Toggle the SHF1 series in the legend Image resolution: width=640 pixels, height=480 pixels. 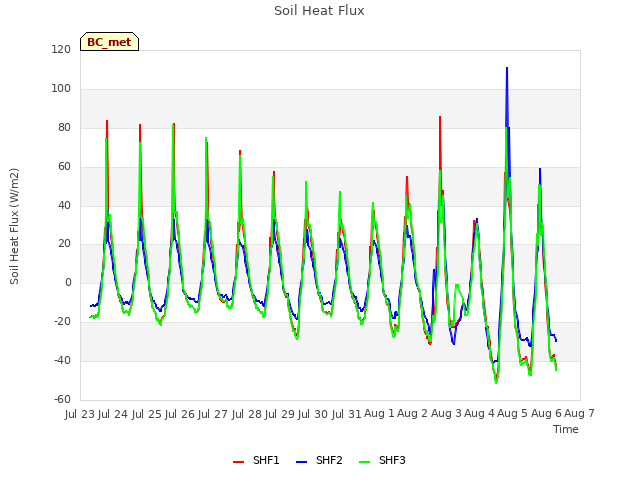256,460
